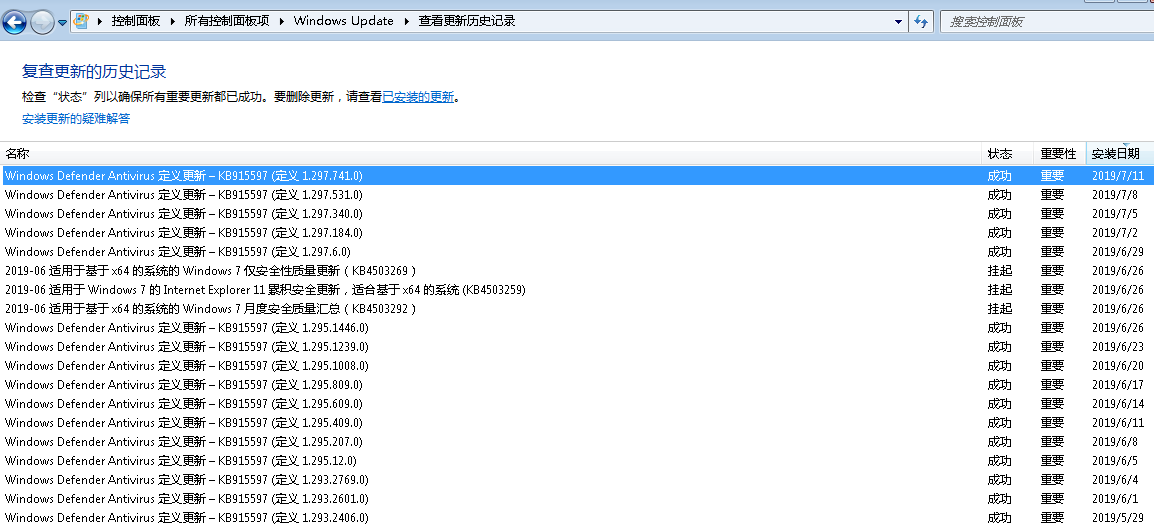Select Defender update definition 1.295.609.0 row
The width and height of the screenshot is (1154, 527).
[x=577, y=404]
